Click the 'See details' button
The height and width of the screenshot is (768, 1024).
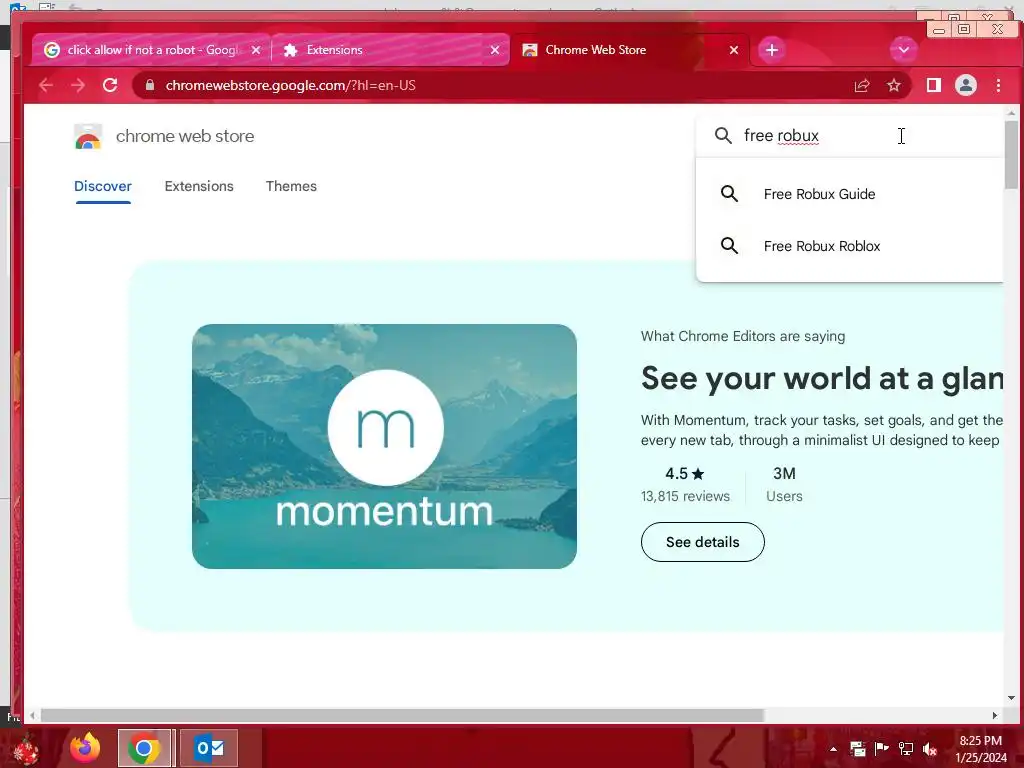tap(703, 542)
